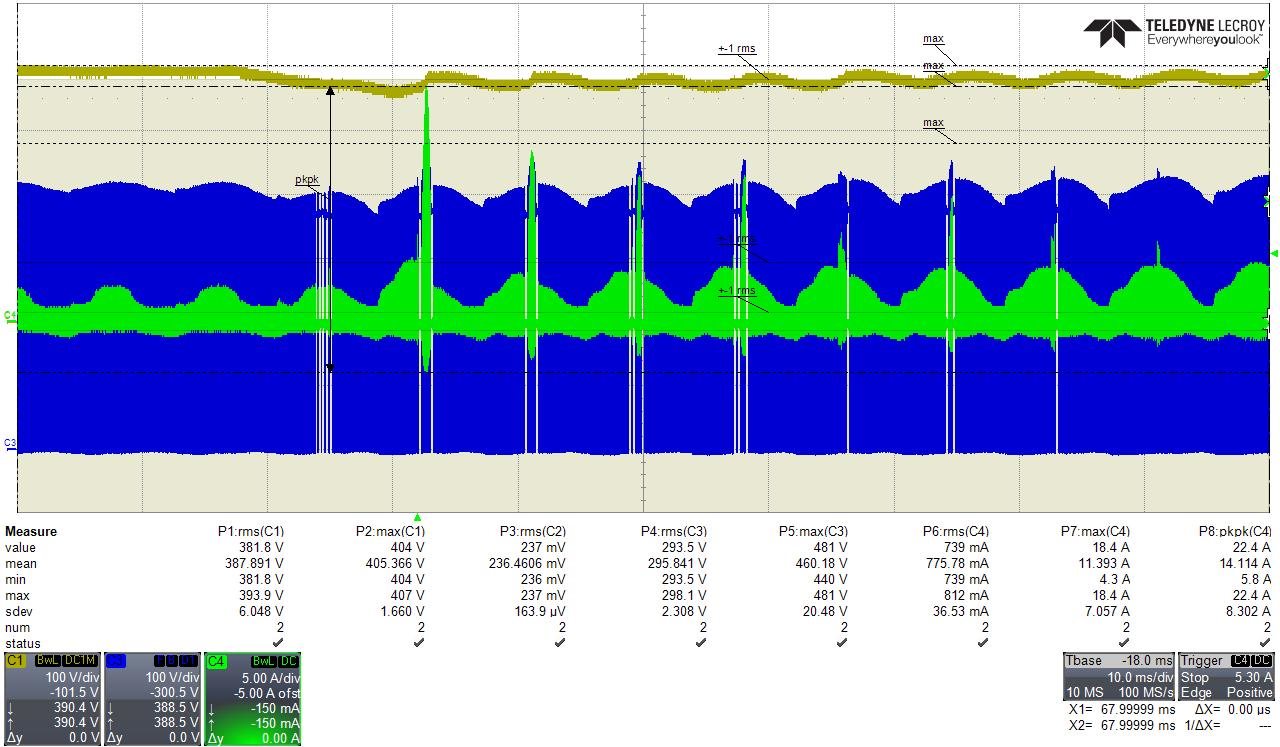Click the status checkmark under P5:max(C3)
This screenshot has width=1280, height=747.
842,643
